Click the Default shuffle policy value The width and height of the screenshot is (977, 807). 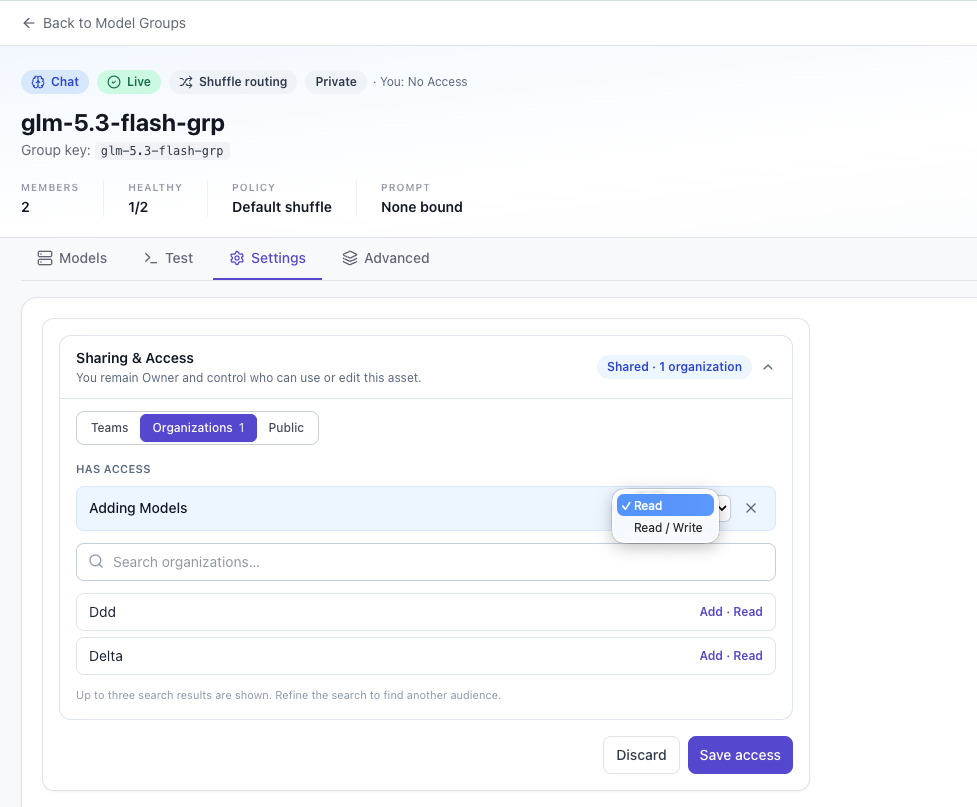(x=282, y=207)
